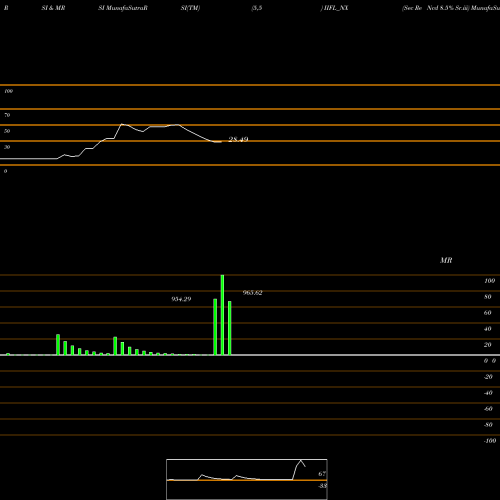Click the 934.29 value label

(181, 299)
